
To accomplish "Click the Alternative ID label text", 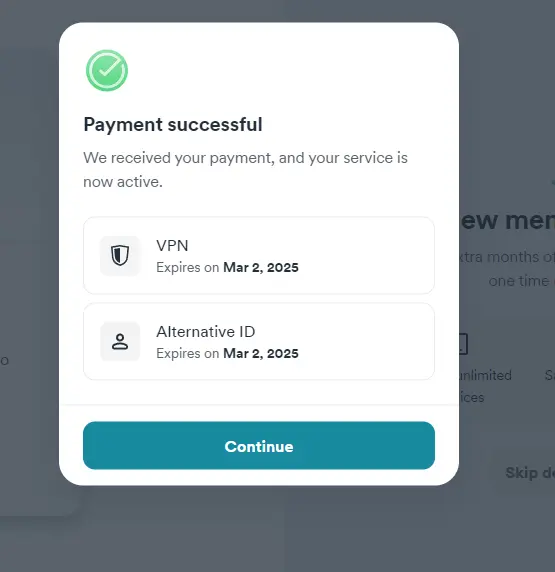I will pos(206,332).
